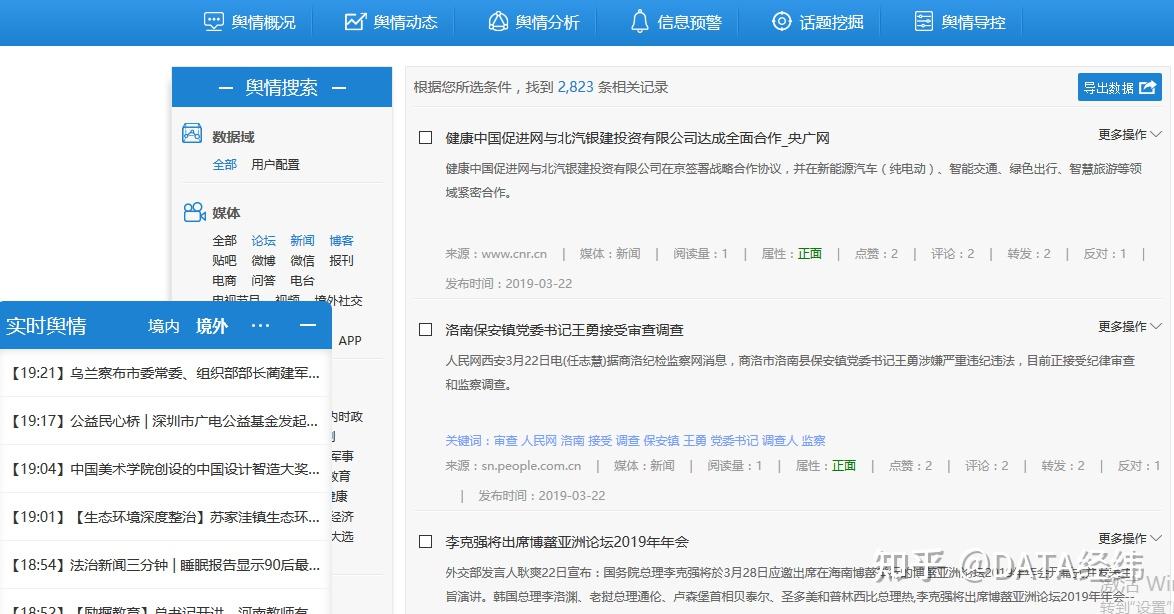Click the triangle icon for 舆情分析
The width and height of the screenshot is (1174, 614).
coord(497,21)
